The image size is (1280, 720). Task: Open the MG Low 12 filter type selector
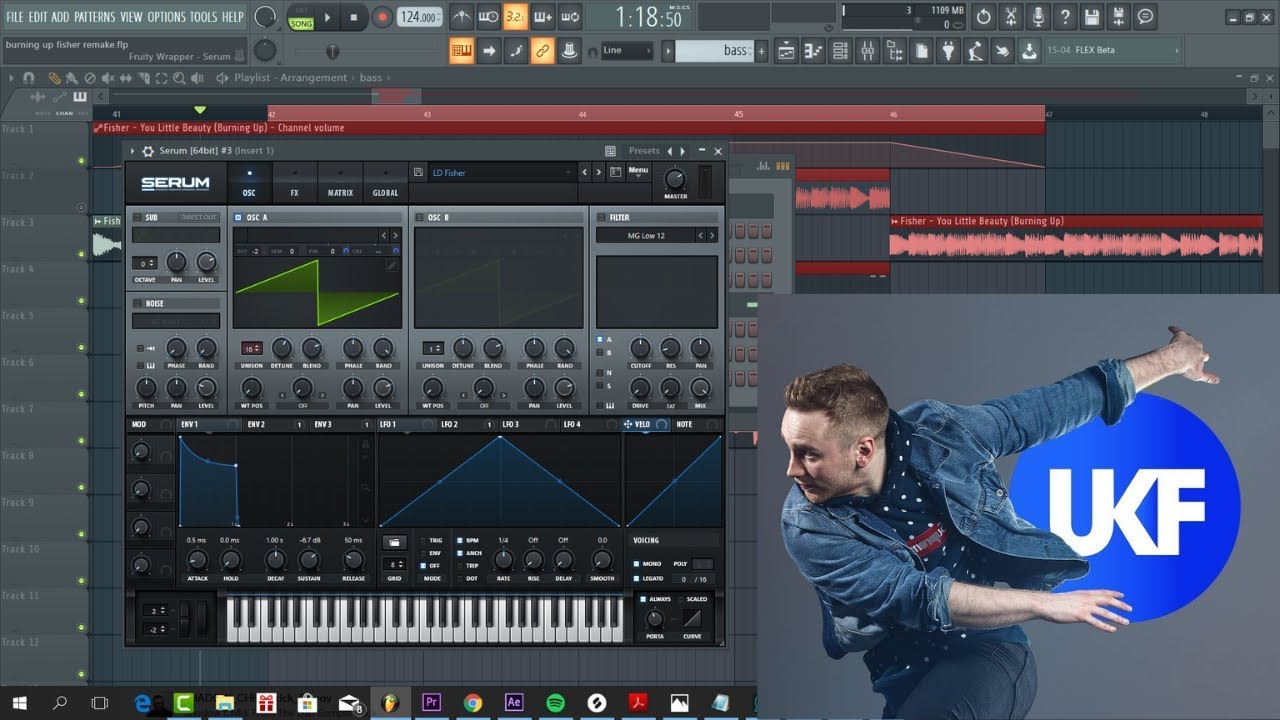pos(646,235)
